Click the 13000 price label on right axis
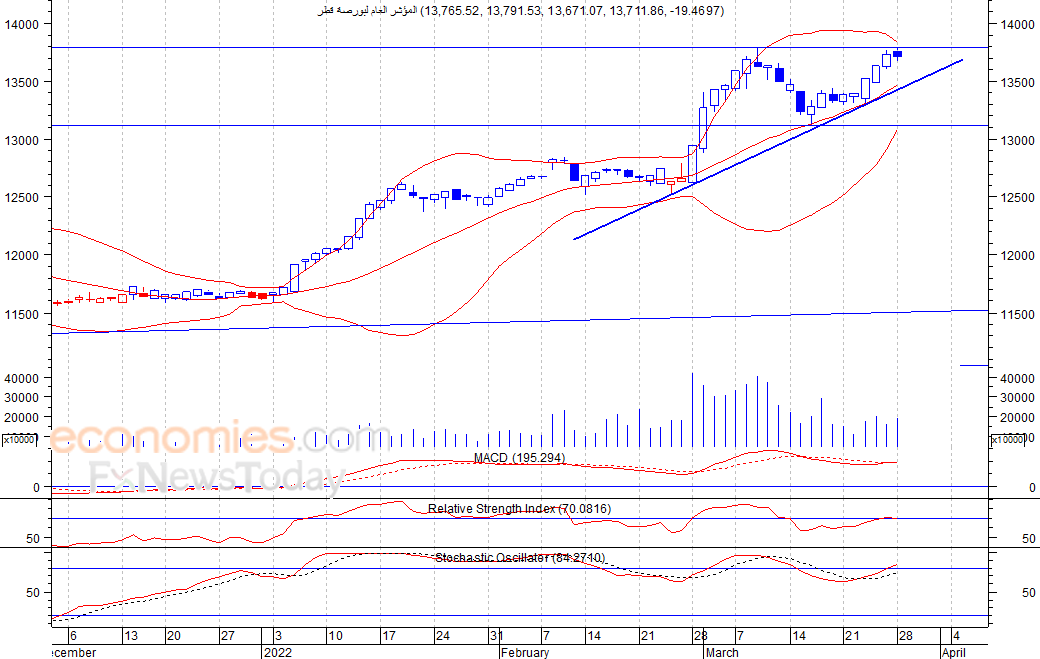The width and height of the screenshot is (1040, 659). coord(1017,141)
